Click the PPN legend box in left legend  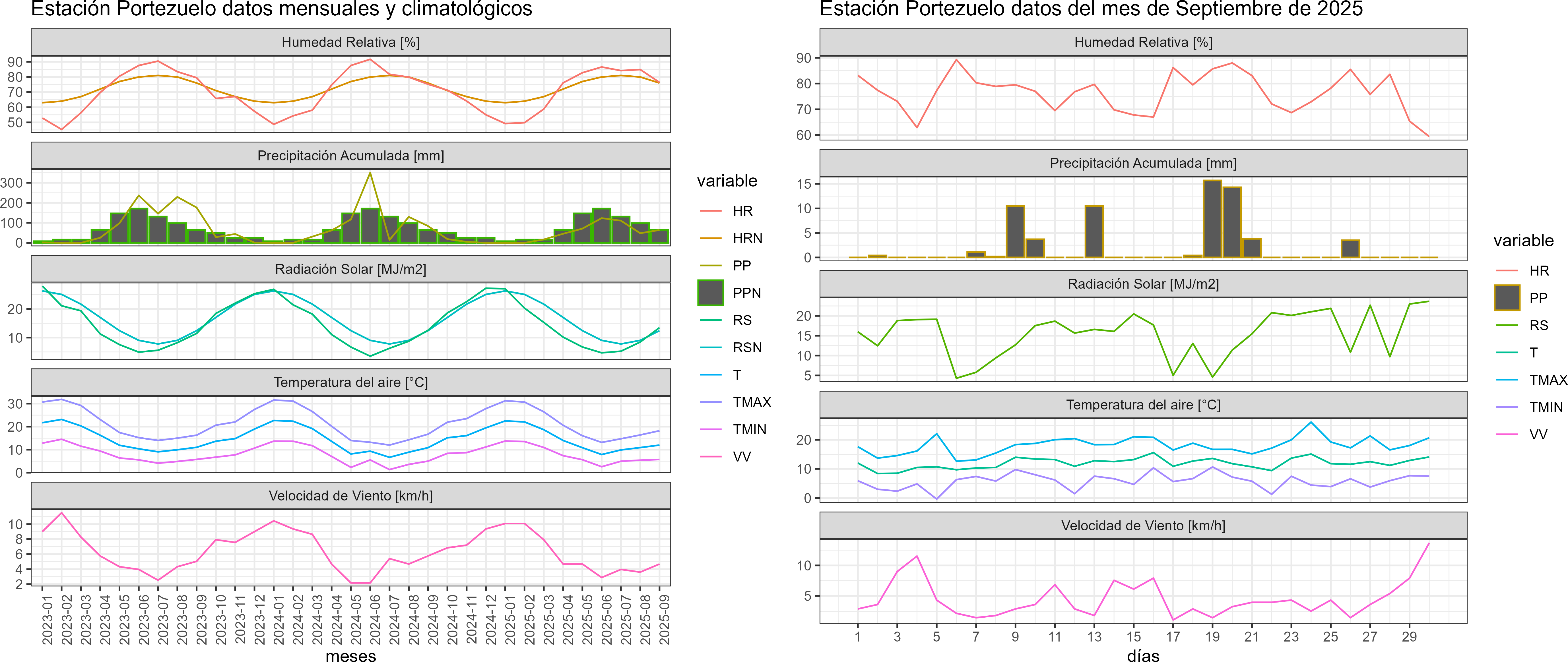pyautogui.click(x=710, y=293)
